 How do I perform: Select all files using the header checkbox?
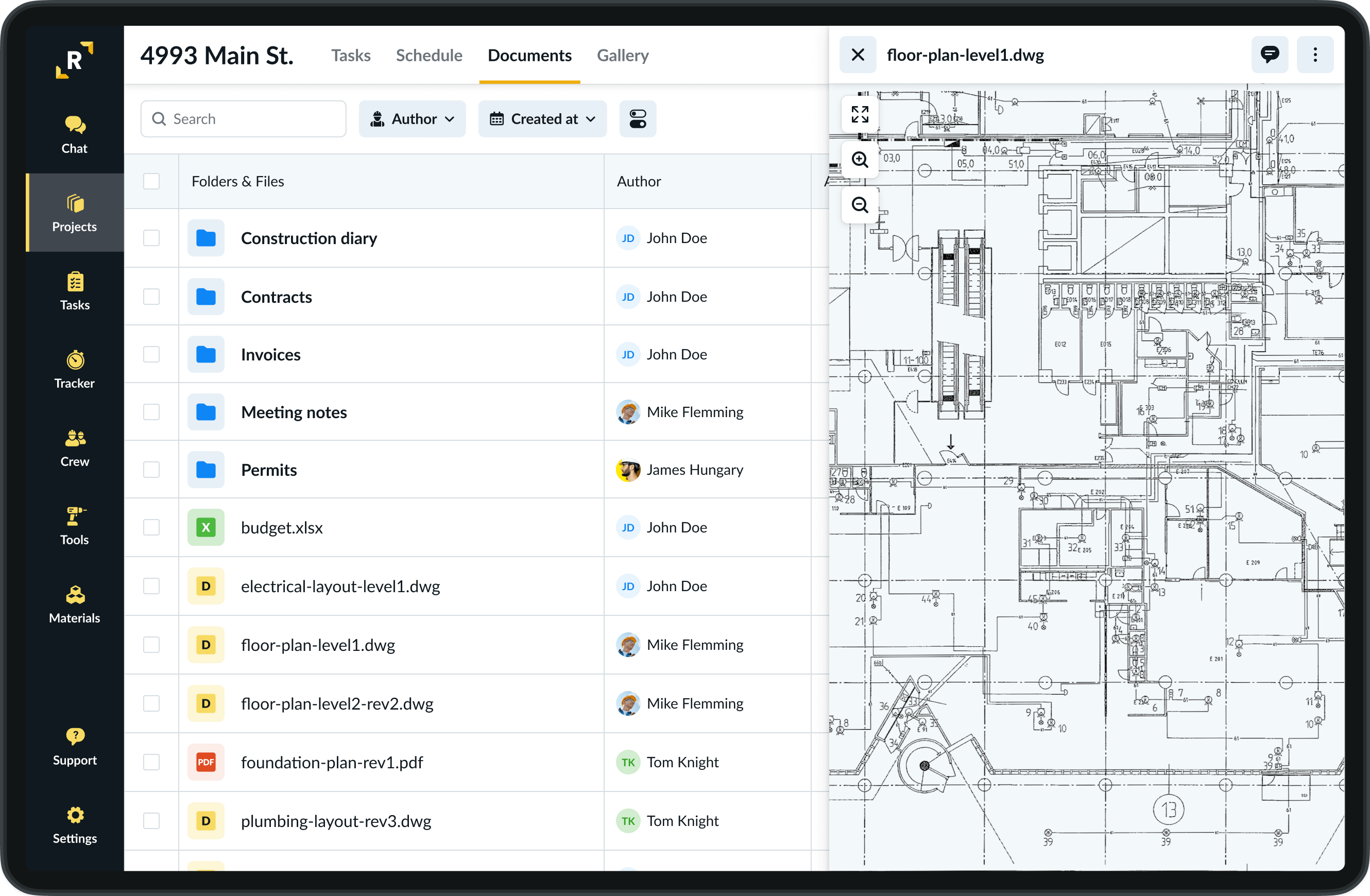[151, 181]
